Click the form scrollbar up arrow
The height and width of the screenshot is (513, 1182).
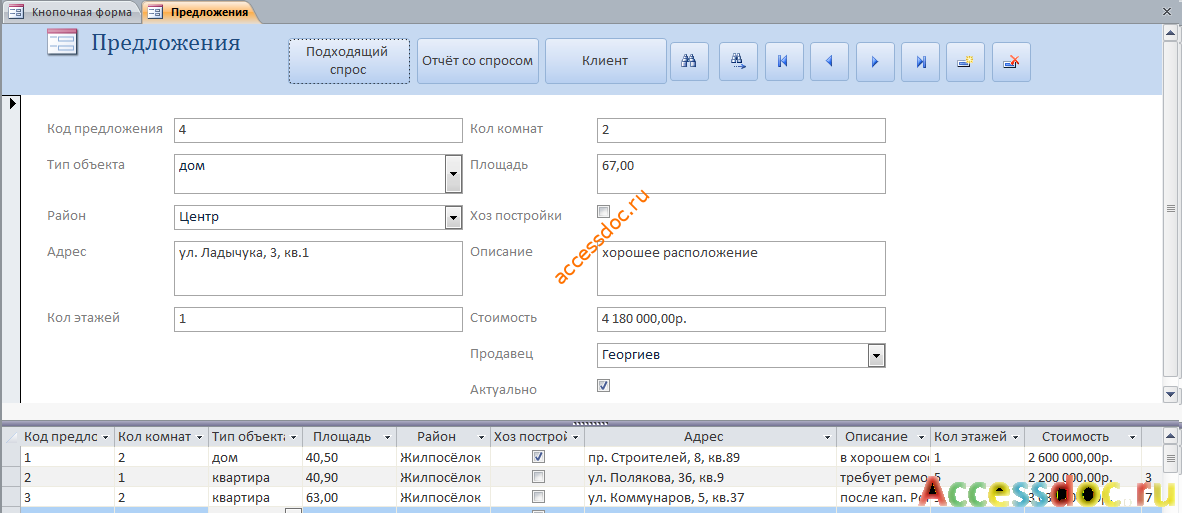pos(1170,32)
